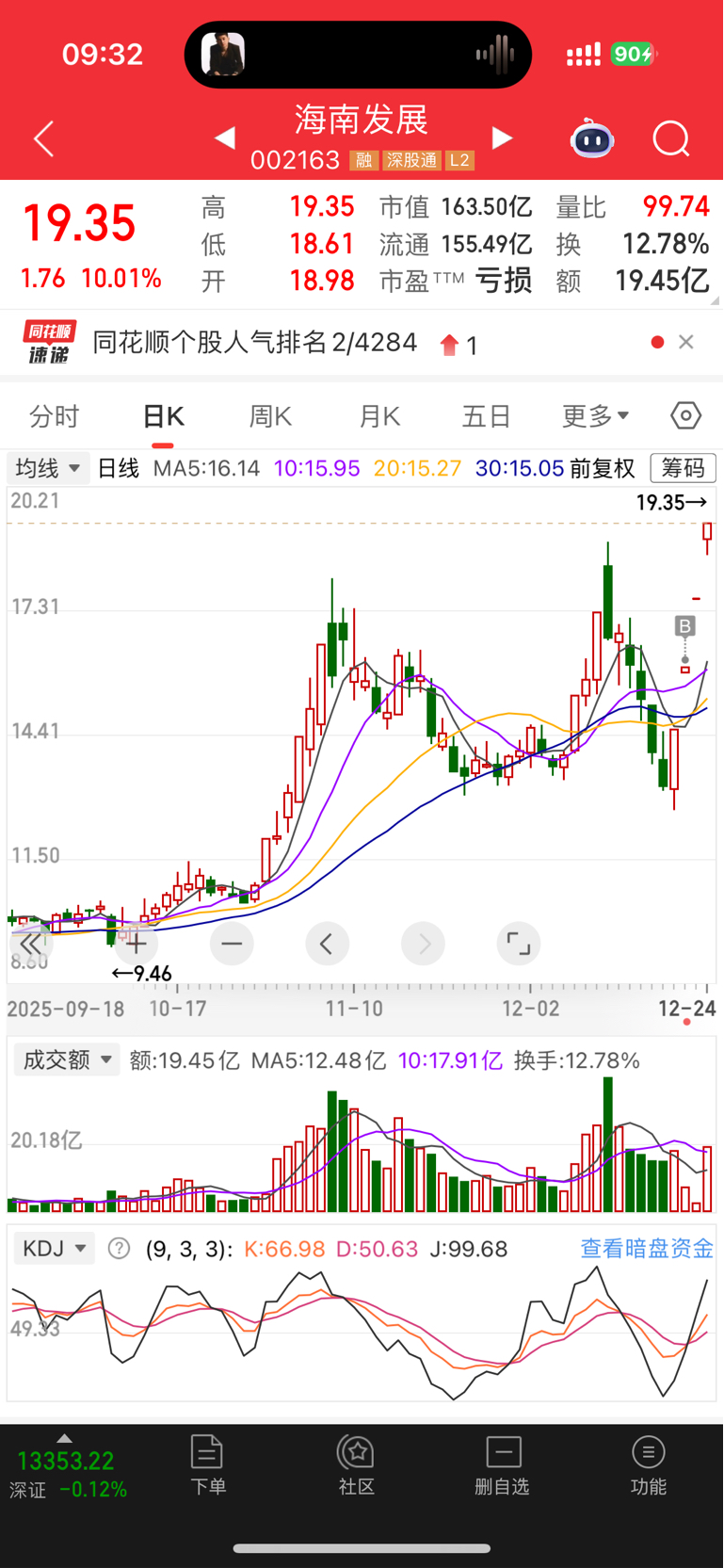Open 功能 functions menu

[648, 1464]
